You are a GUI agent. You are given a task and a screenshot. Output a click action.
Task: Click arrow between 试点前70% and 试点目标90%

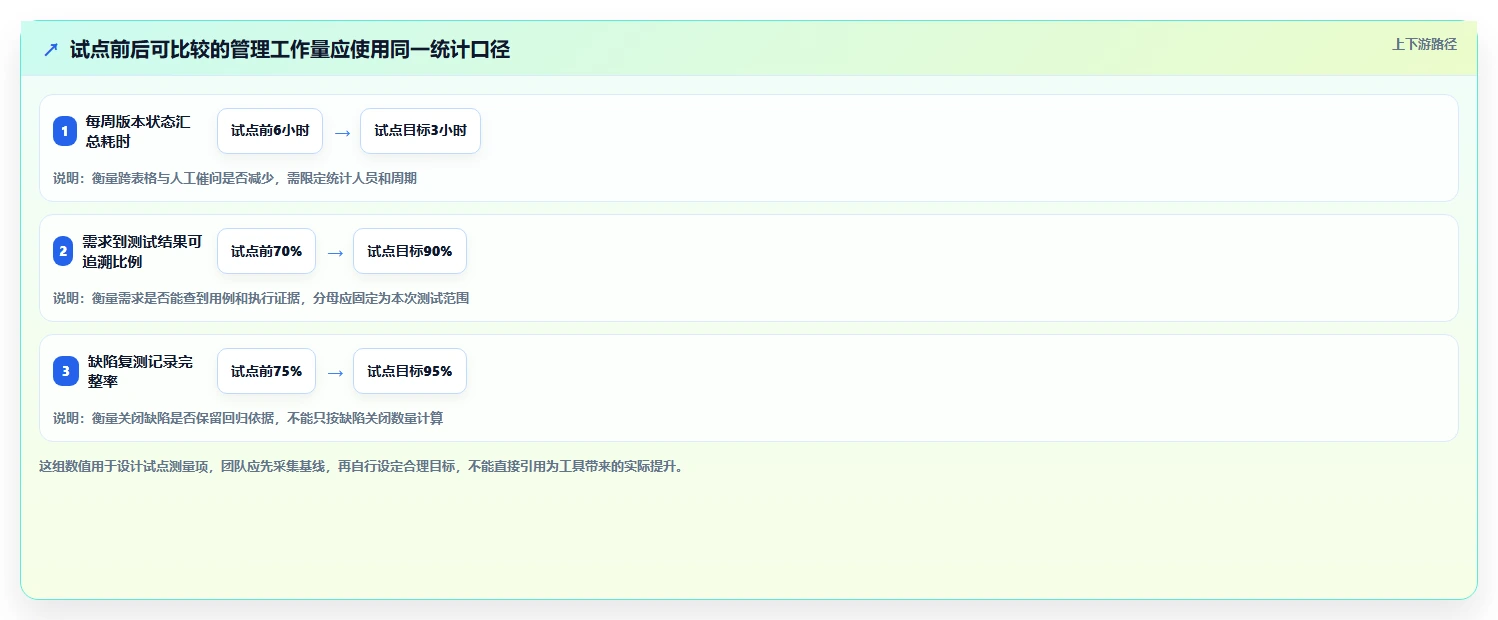335,252
